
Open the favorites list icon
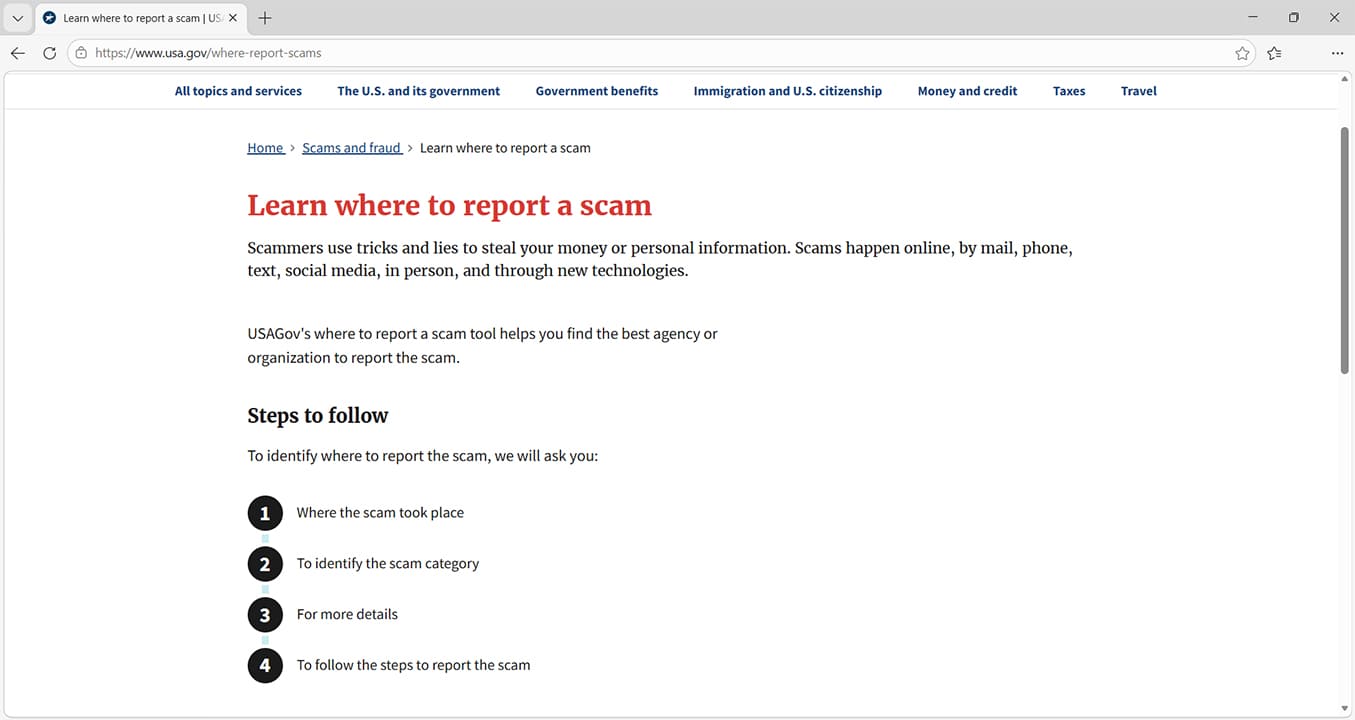tap(1274, 53)
